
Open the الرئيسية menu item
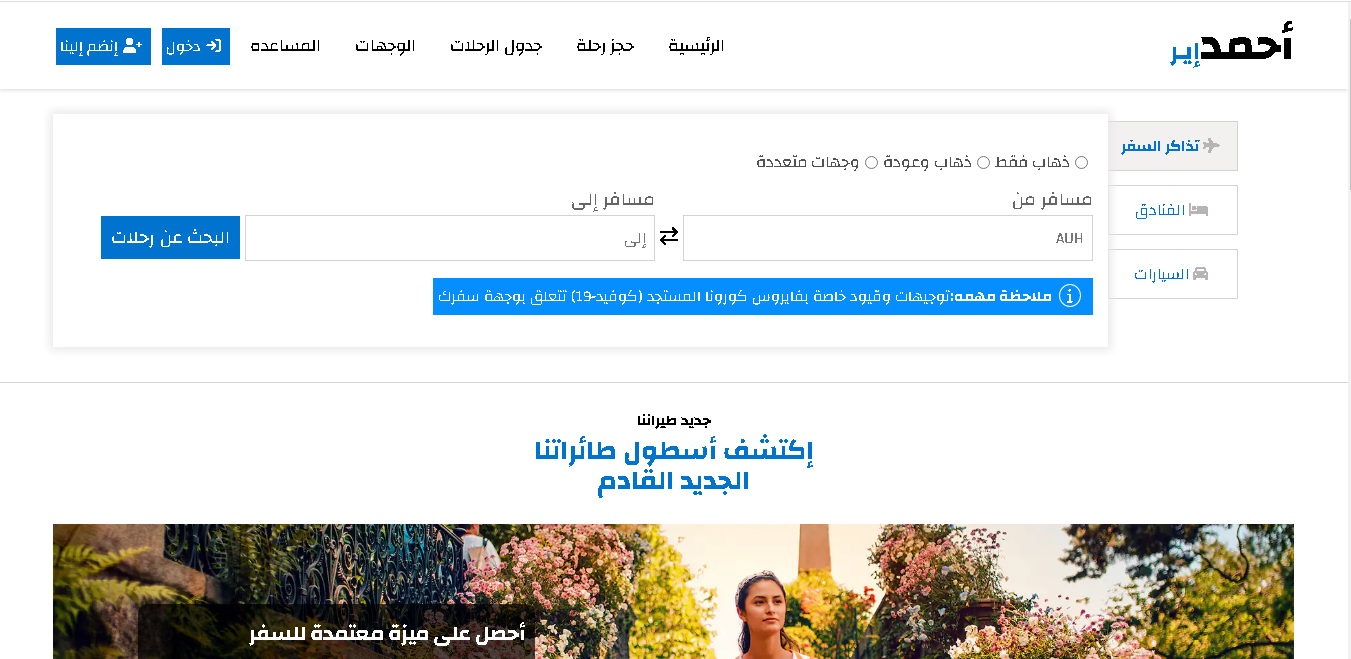point(696,46)
